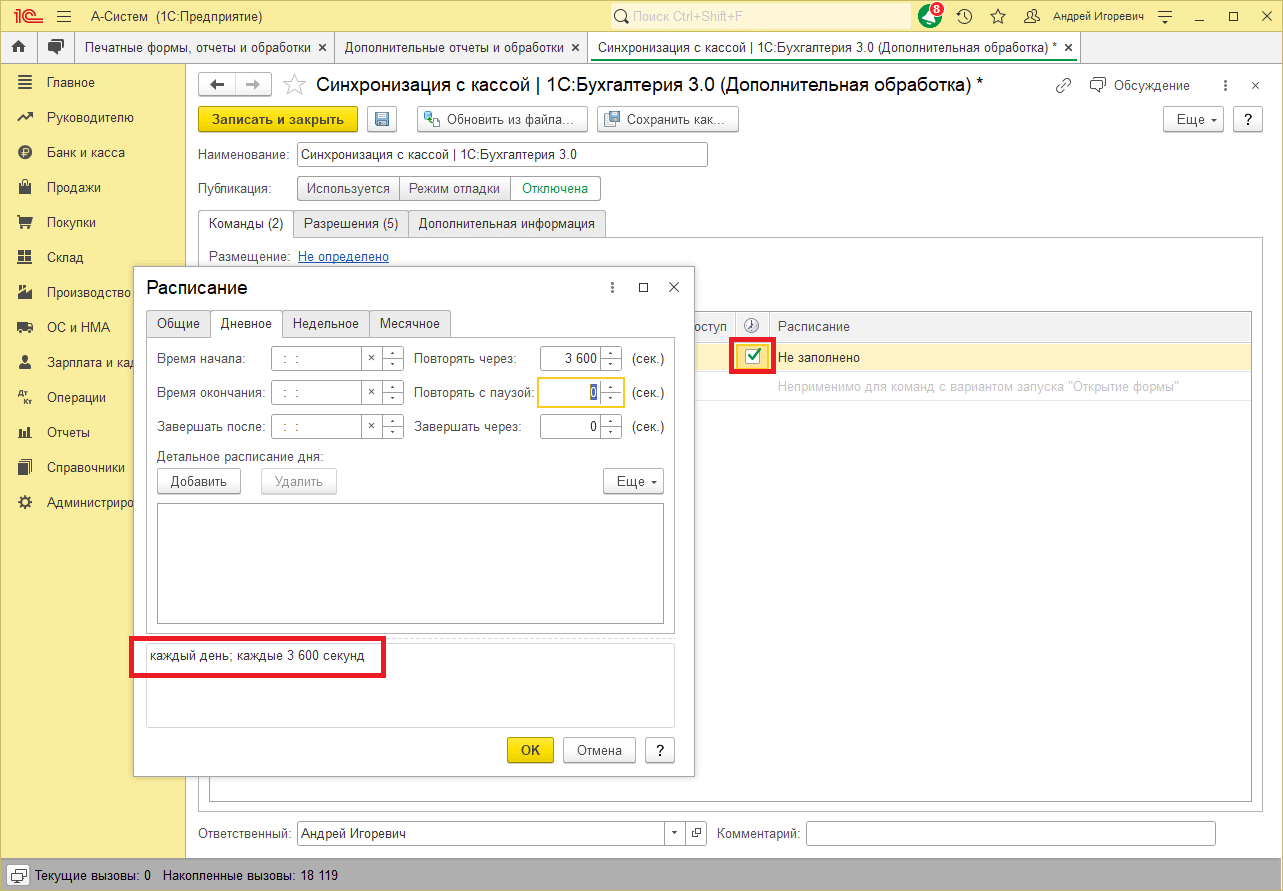Adjust Повторять с паузой spinner

[612, 392]
